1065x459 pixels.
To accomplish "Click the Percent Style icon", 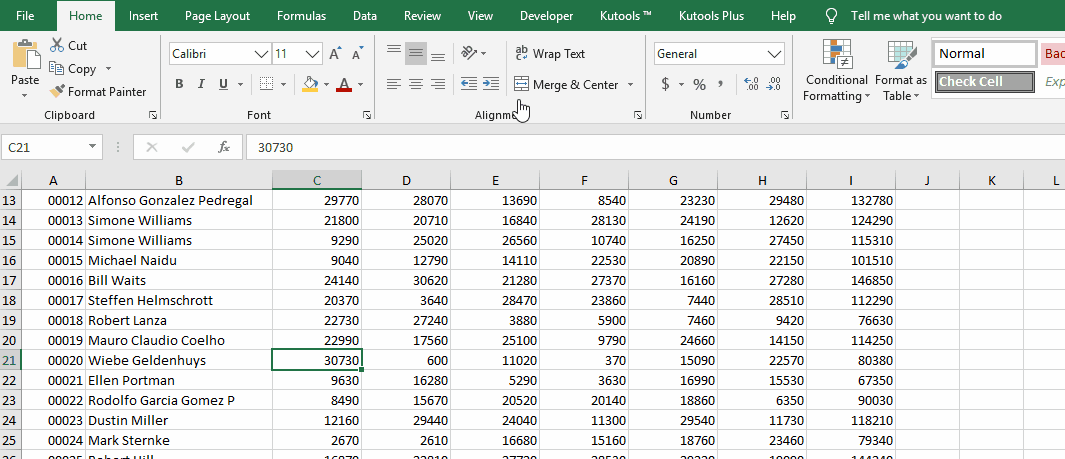I will click(699, 84).
